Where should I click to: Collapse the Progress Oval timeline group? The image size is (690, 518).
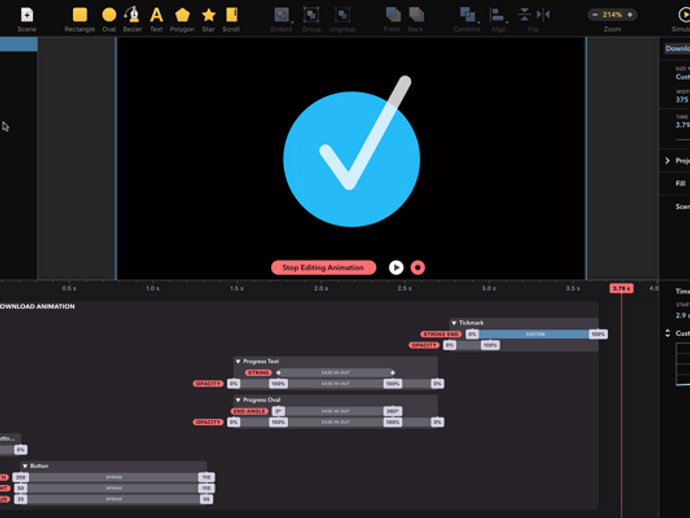238,400
